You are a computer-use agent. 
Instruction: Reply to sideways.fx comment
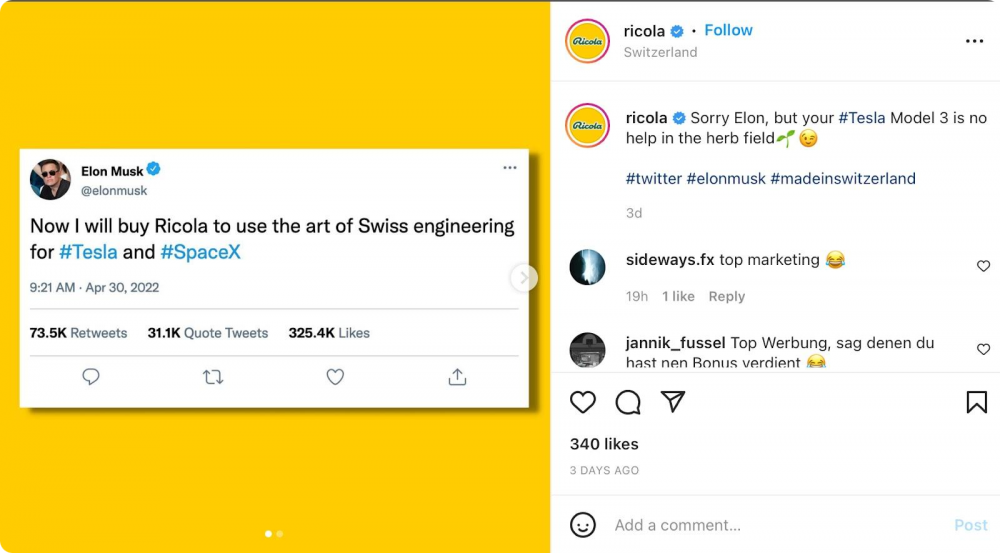coord(726,297)
